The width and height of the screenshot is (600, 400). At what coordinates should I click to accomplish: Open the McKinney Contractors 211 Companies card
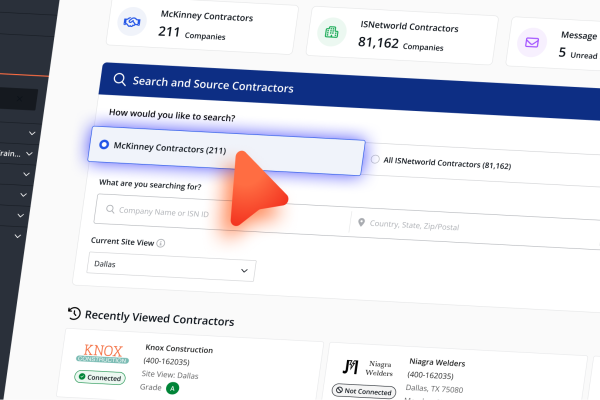(x=202, y=25)
